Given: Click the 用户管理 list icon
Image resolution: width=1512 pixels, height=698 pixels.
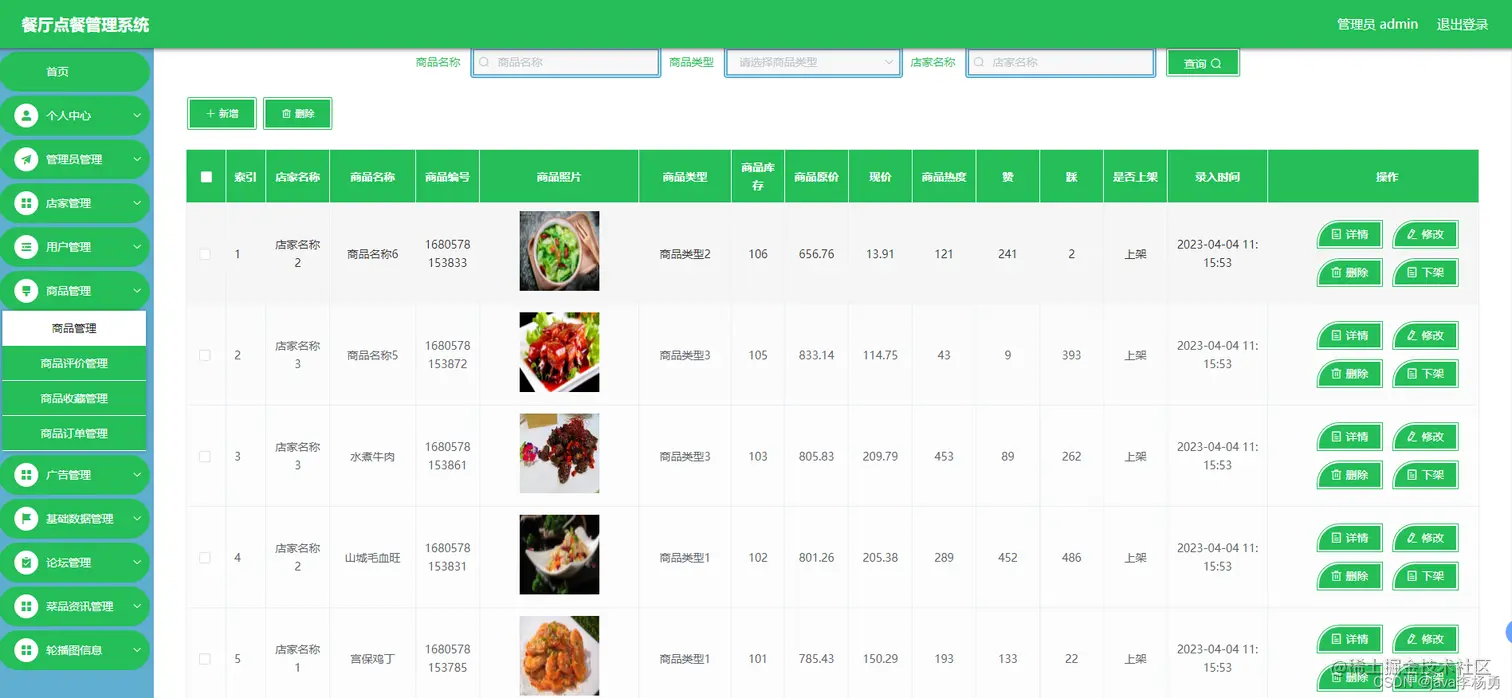Looking at the screenshot, I should (x=27, y=247).
